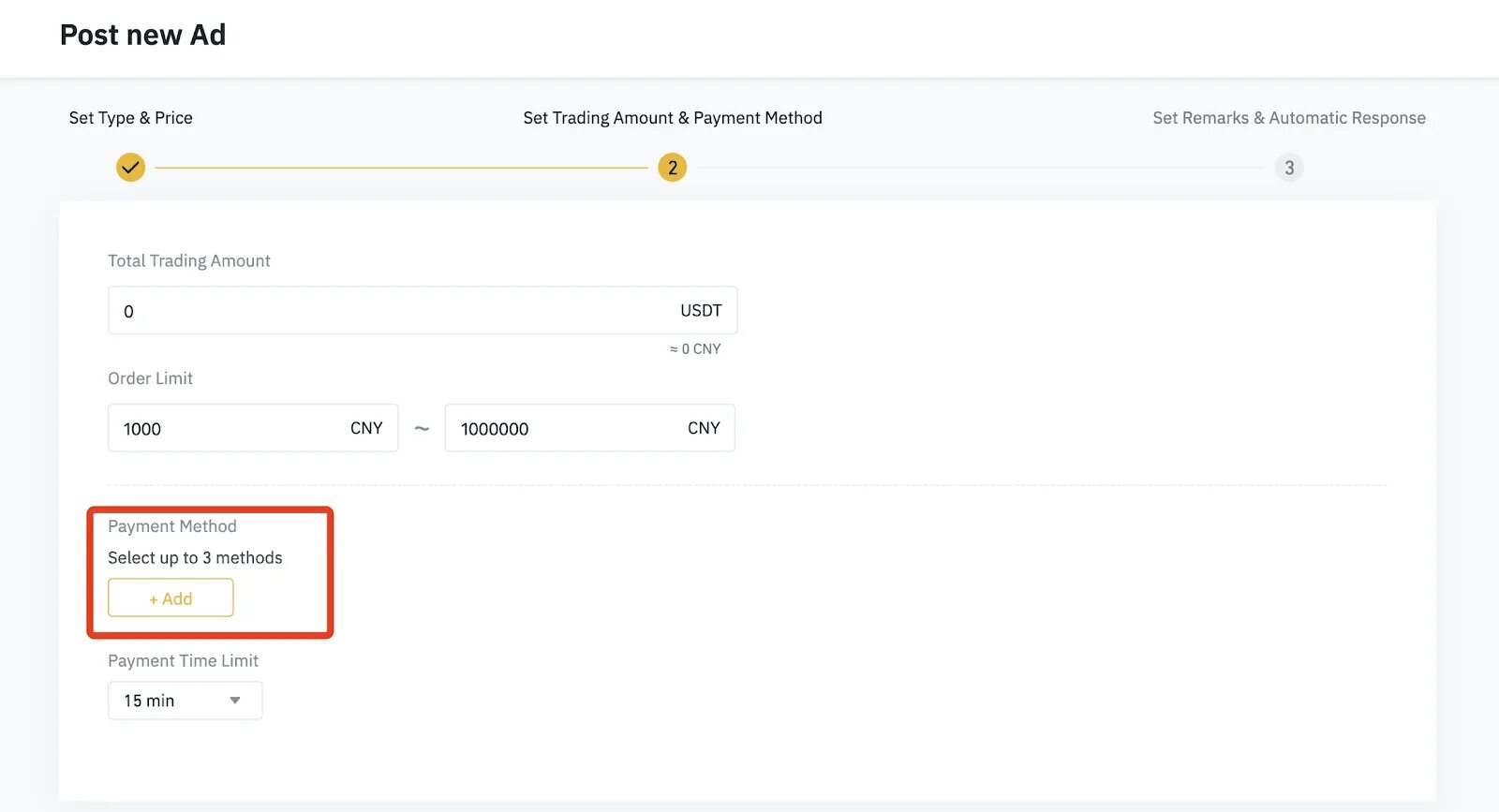Jump to Set Remarks & Automatic Response step

1289,118
